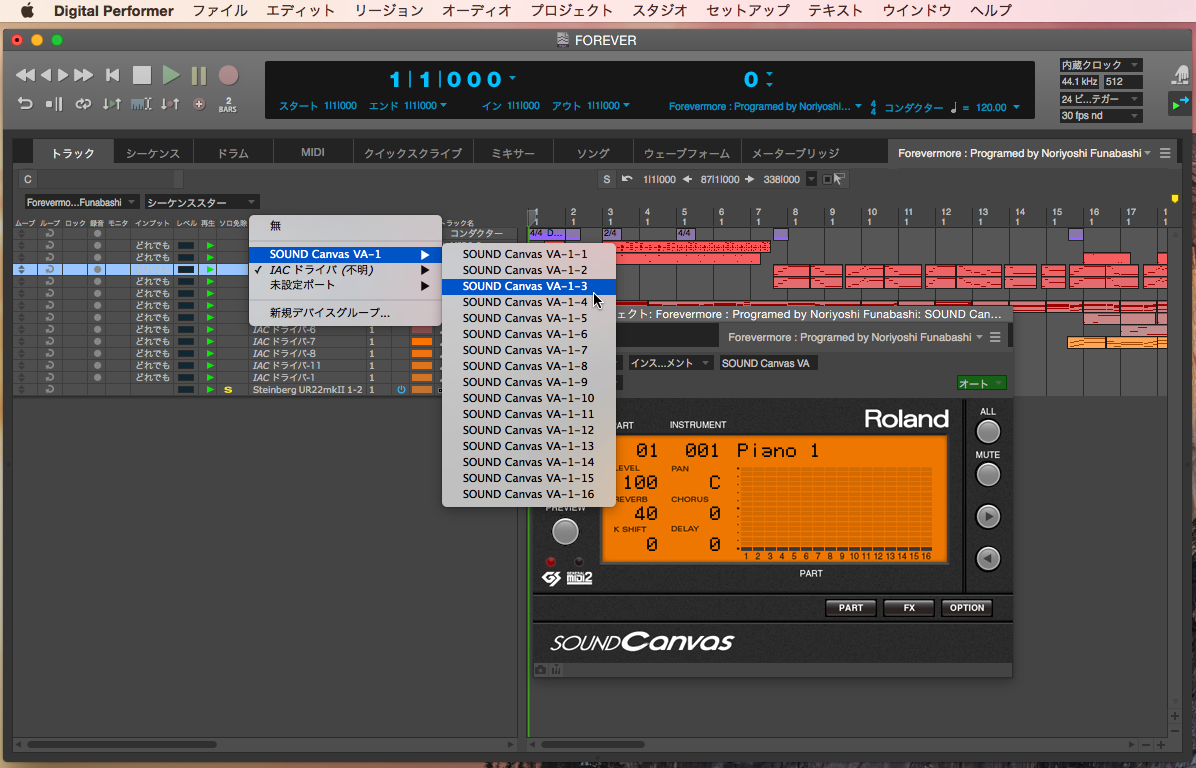Screen dimensions: 1196x768
Task: Open the OPTION page button
Action: pyautogui.click(x=966, y=608)
